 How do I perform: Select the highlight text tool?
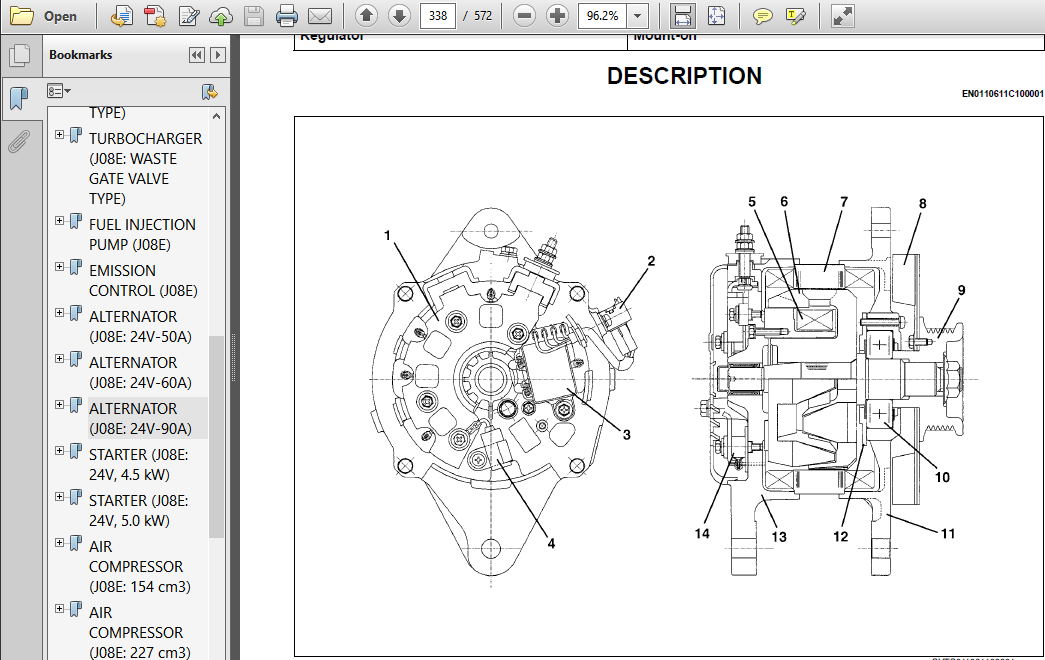pyautogui.click(x=796, y=16)
